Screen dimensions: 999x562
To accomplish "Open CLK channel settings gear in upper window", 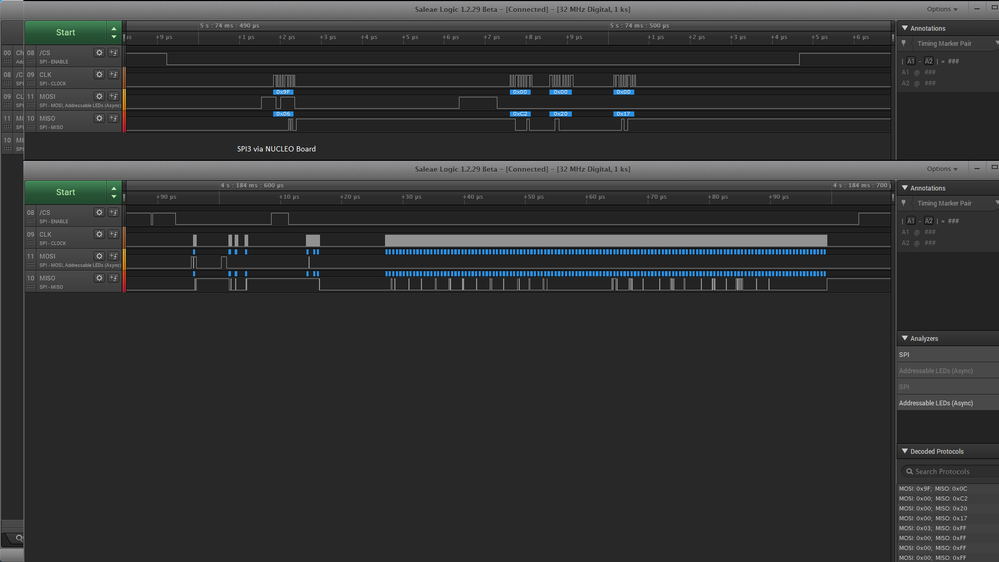I will point(99,75).
